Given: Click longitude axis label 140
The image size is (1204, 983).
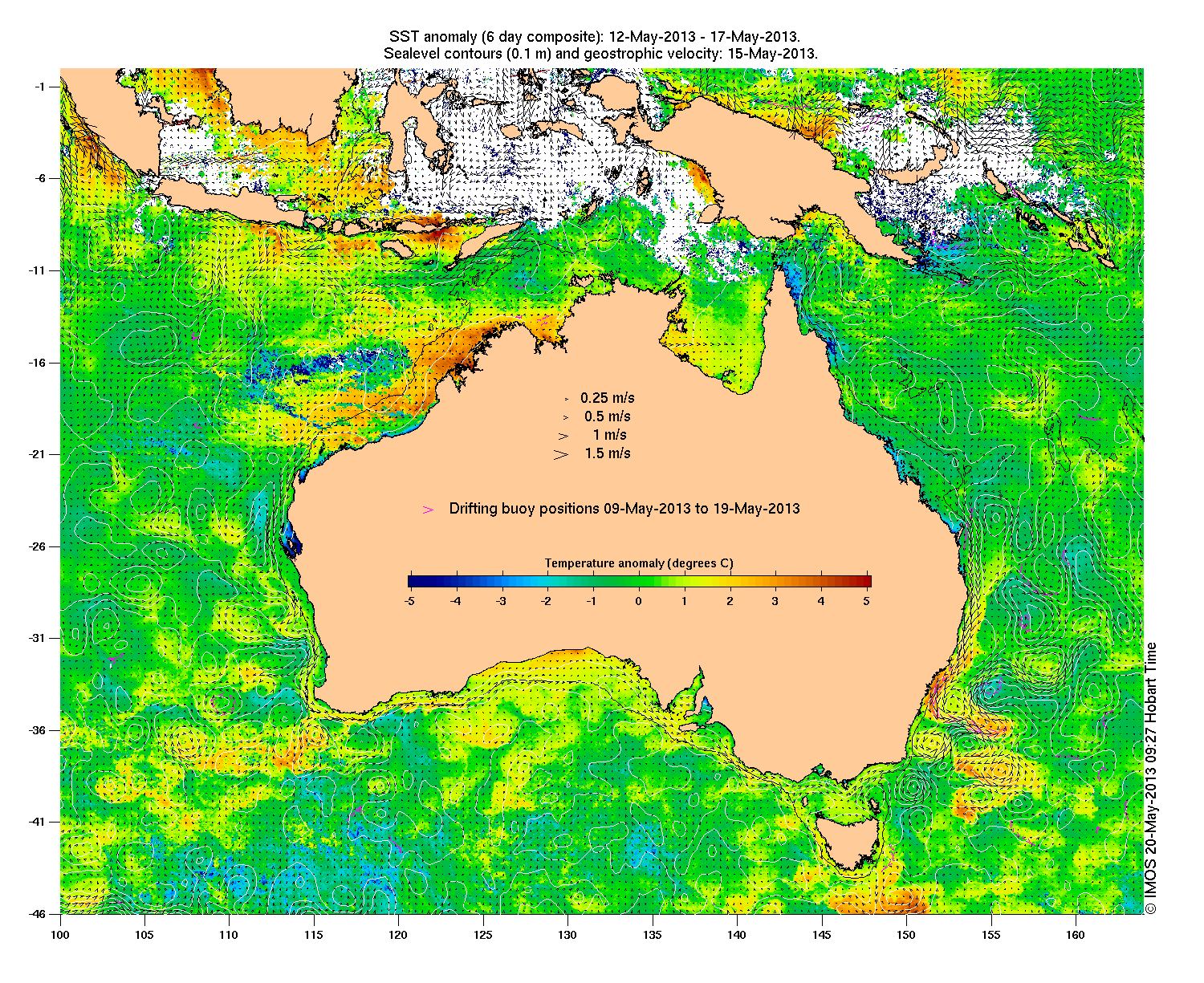Looking at the screenshot, I should [x=737, y=935].
